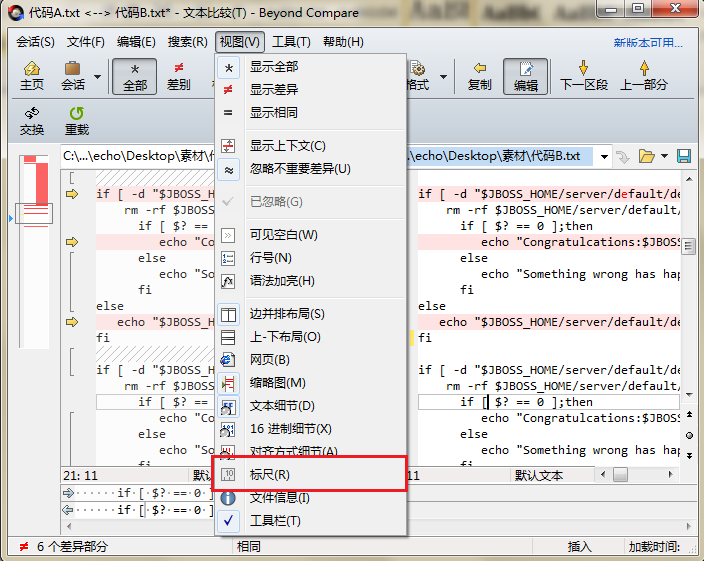704x561 pixels.
Task: Follow the 新版本可用 update link
Action: pos(648,43)
